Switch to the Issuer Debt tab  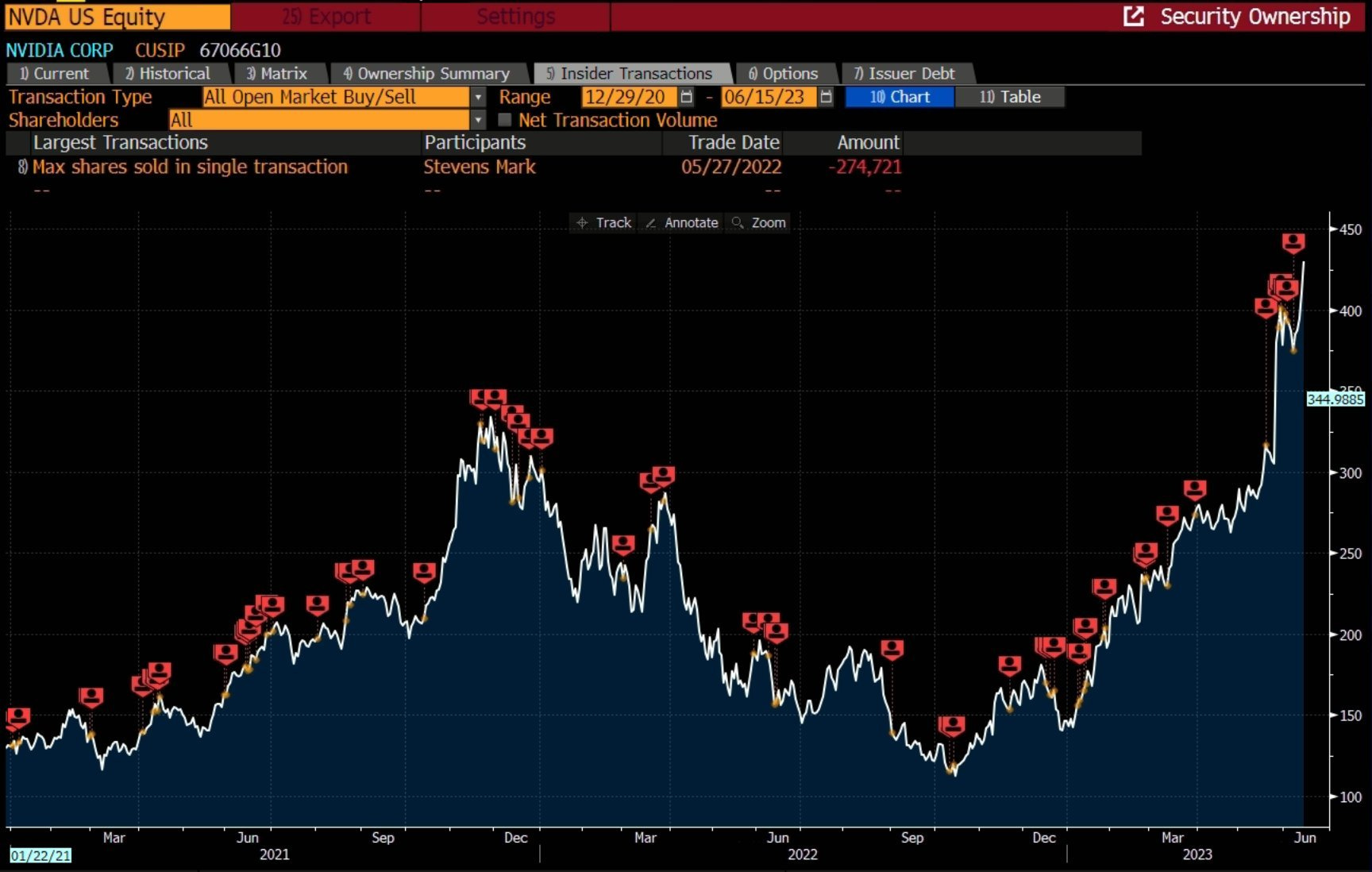907,74
